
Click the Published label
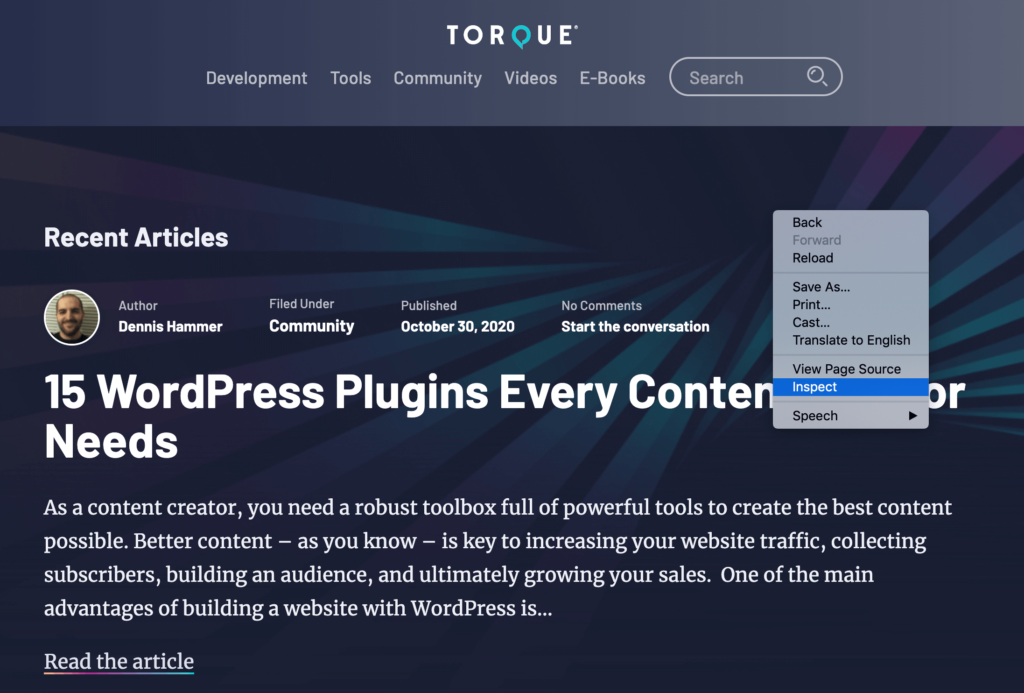point(429,306)
